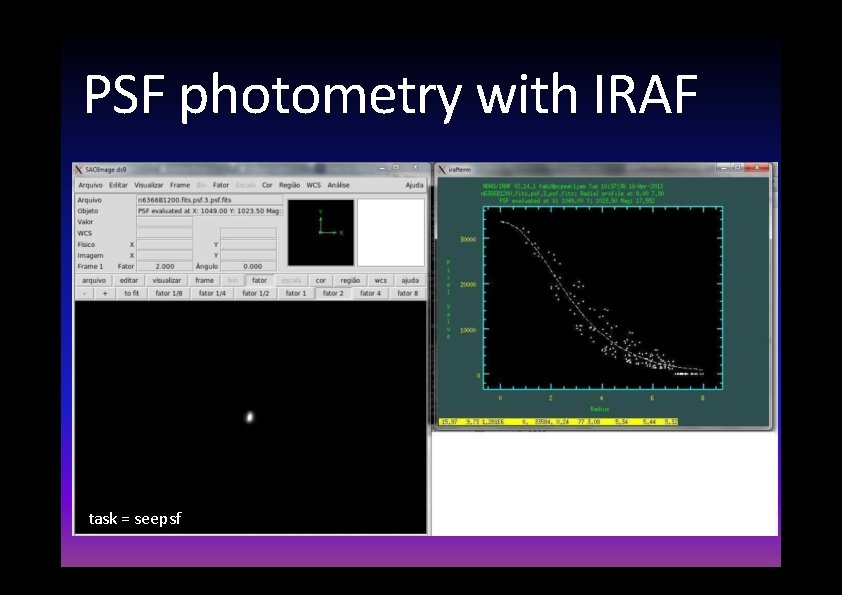Minimize the SAOImage ds9 window
Viewport: 842px width, 595px height.
[382, 168]
